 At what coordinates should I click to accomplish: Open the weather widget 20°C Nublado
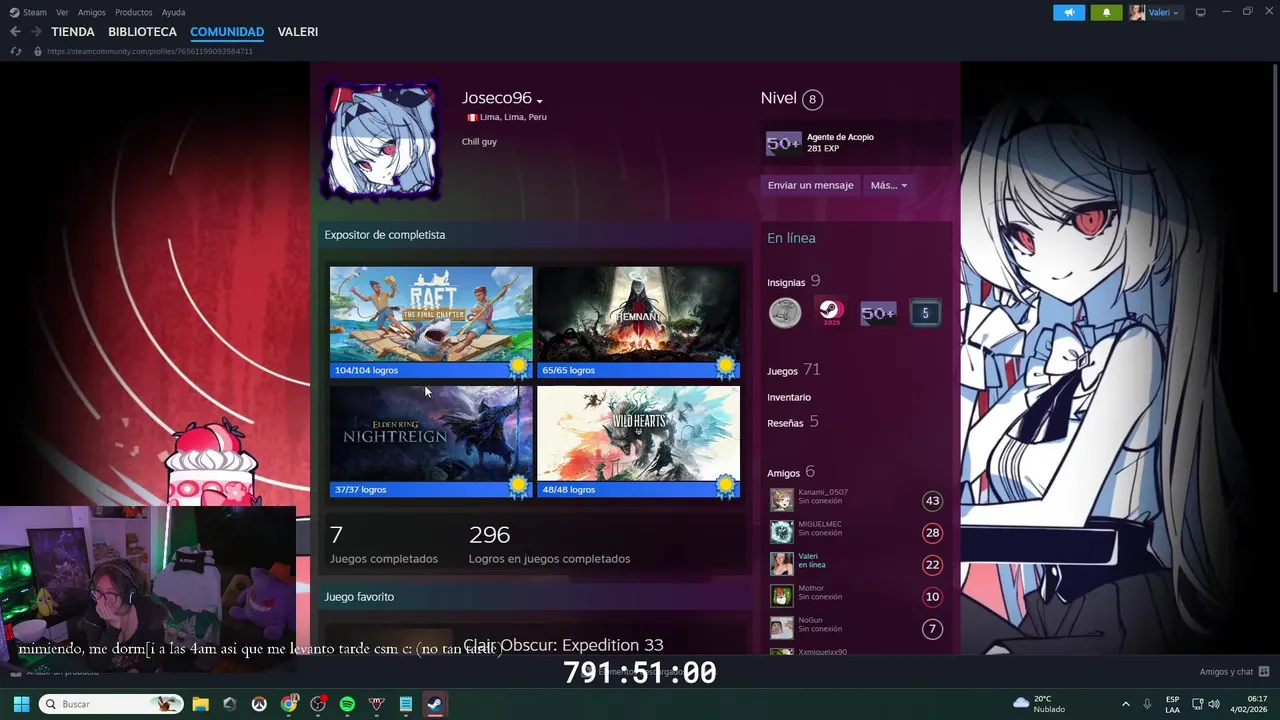[1040, 704]
